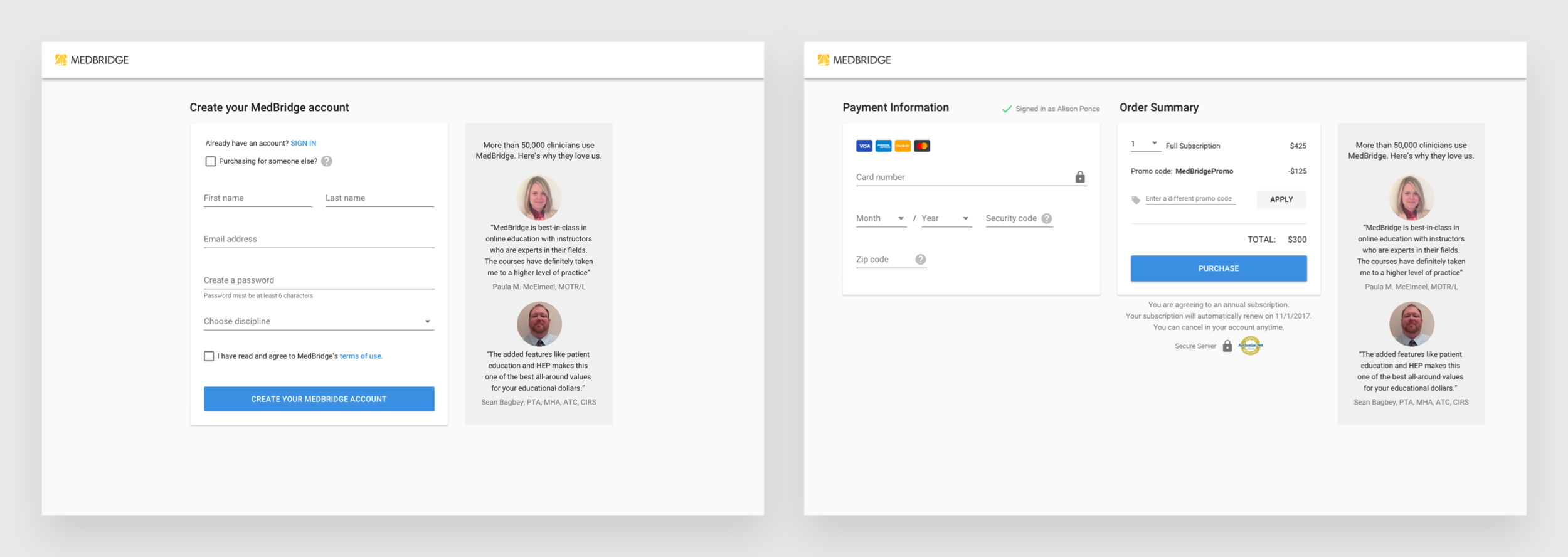
Task: Click the lock icon in Card number field
Action: [1080, 177]
